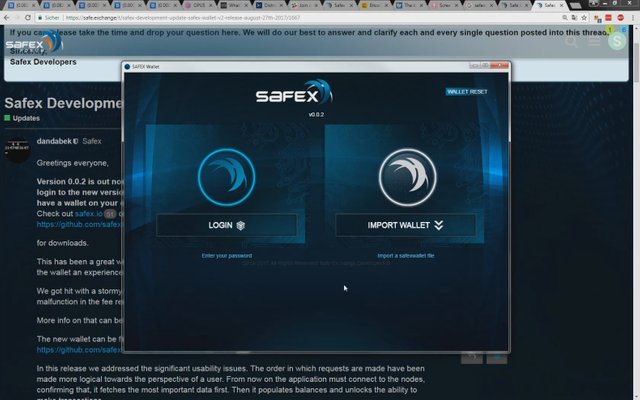Switch to the 'Dash' browser tab

point(269,5)
